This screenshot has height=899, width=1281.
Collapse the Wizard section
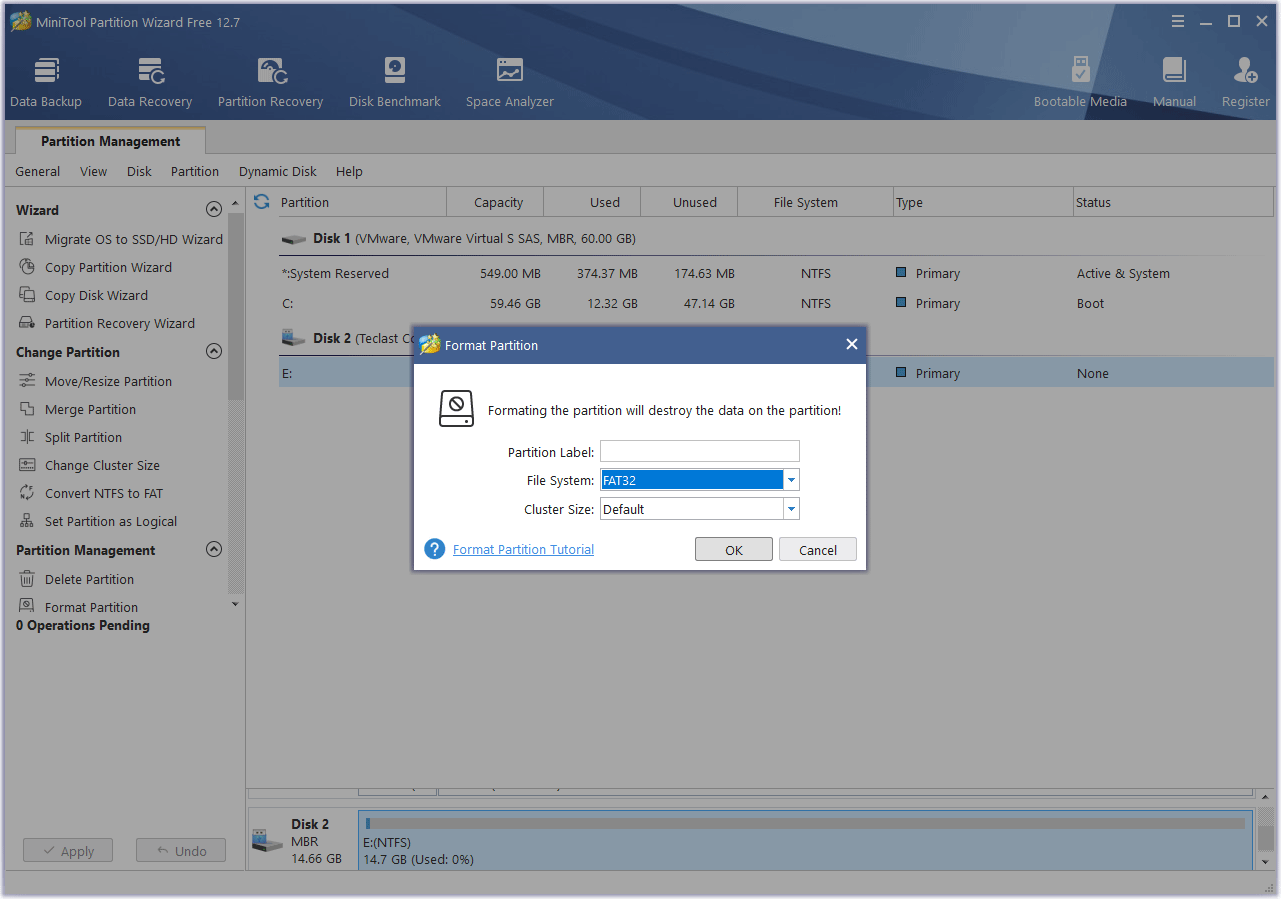213,210
